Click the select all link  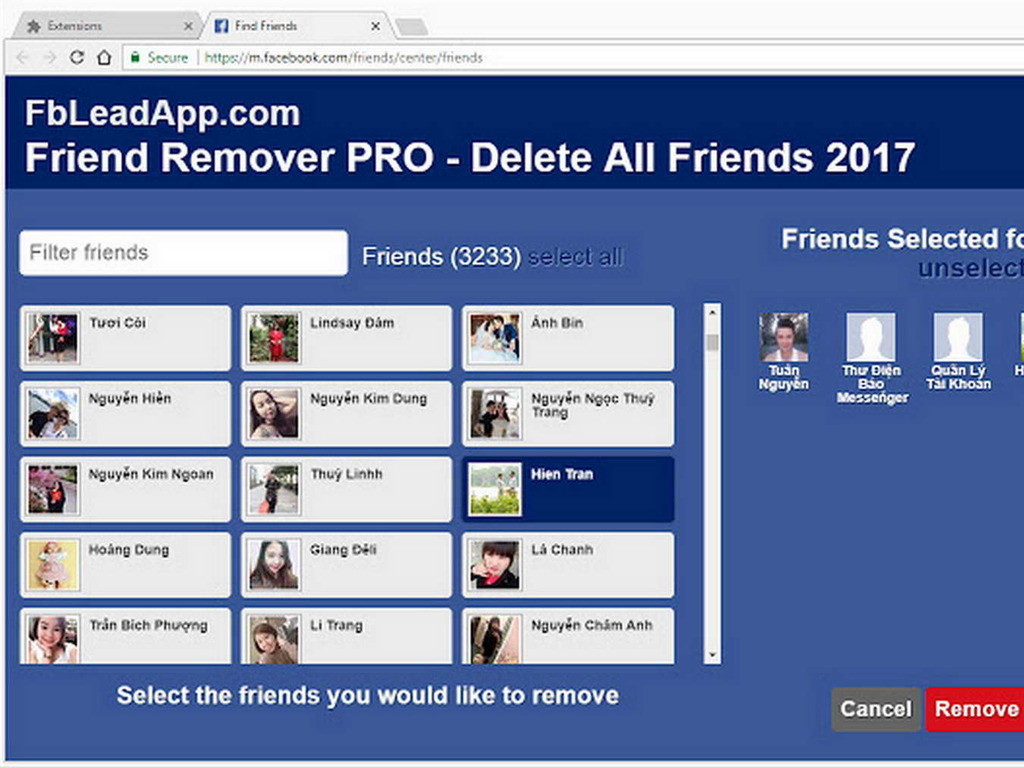pos(575,257)
